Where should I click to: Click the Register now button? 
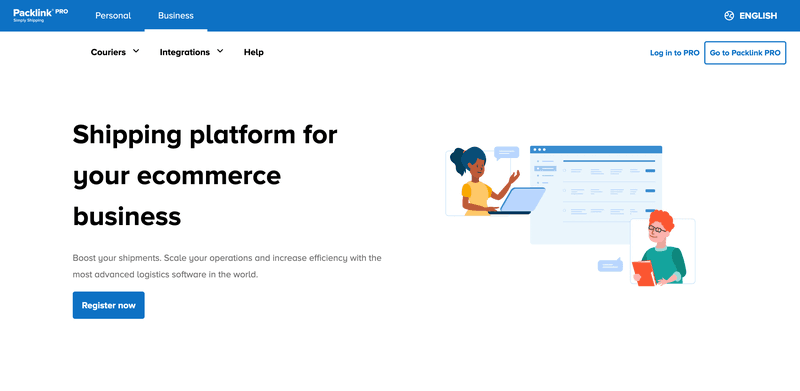[109, 305]
